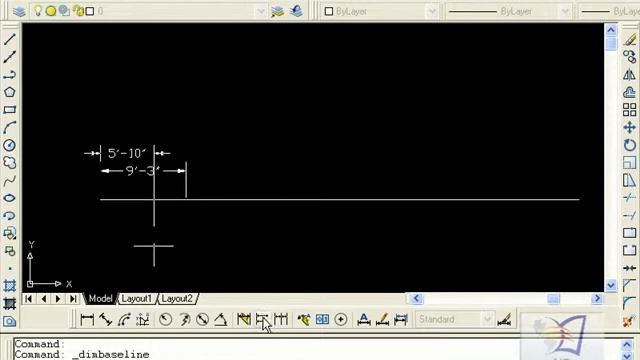
Task: Select the Array tool
Action: (629, 110)
